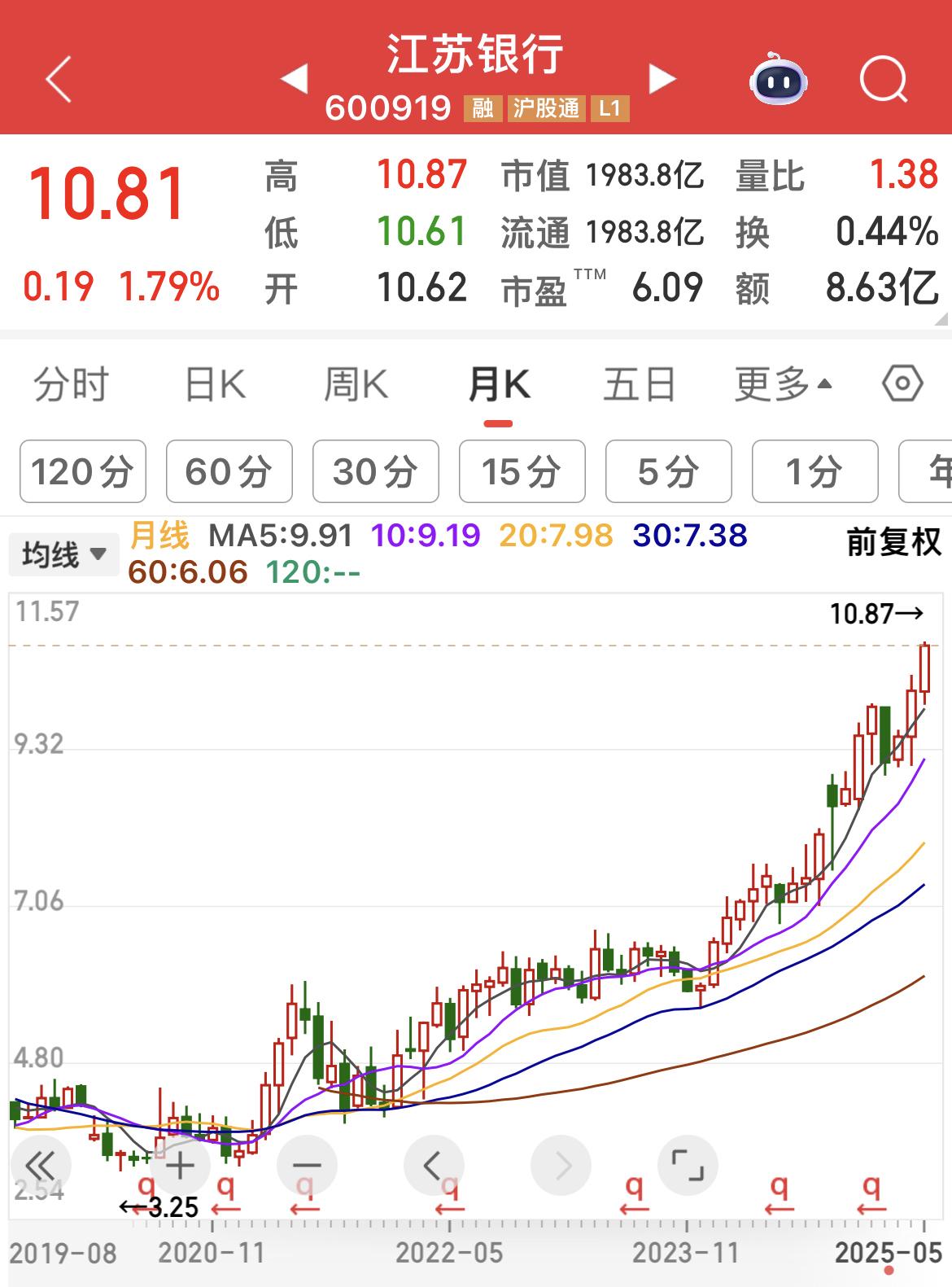The width and height of the screenshot is (952, 1287).
Task: Open the 均线 indicator dropdown
Action: [63, 555]
